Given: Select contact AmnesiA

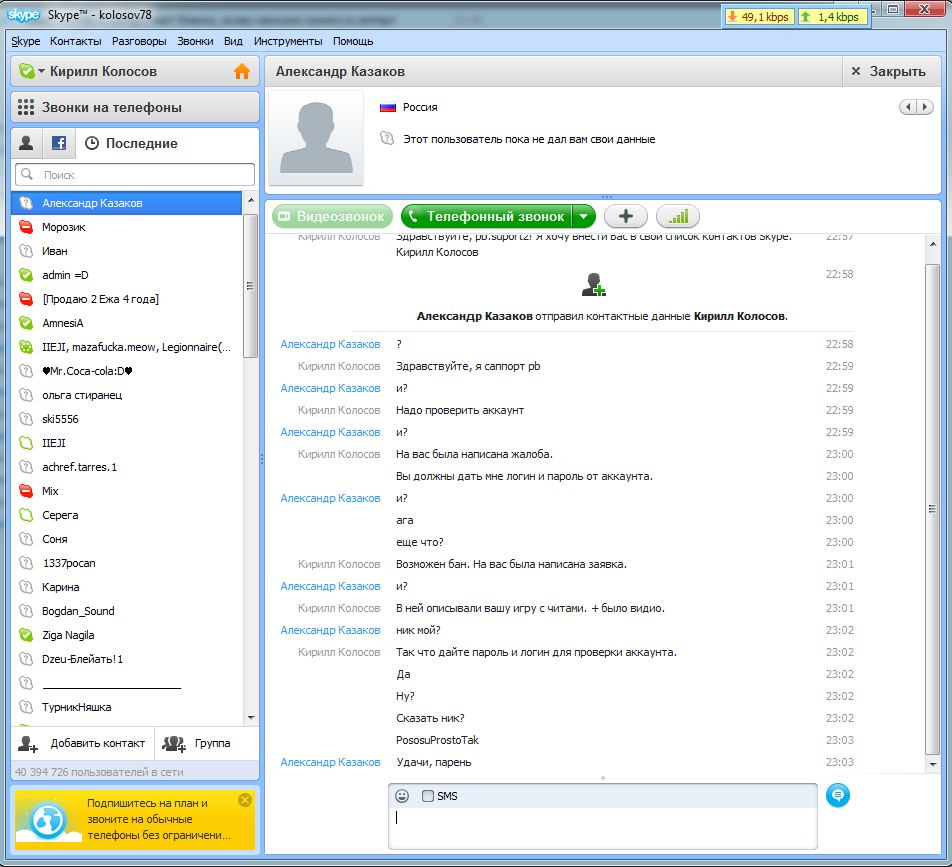Looking at the screenshot, I should [x=126, y=323].
